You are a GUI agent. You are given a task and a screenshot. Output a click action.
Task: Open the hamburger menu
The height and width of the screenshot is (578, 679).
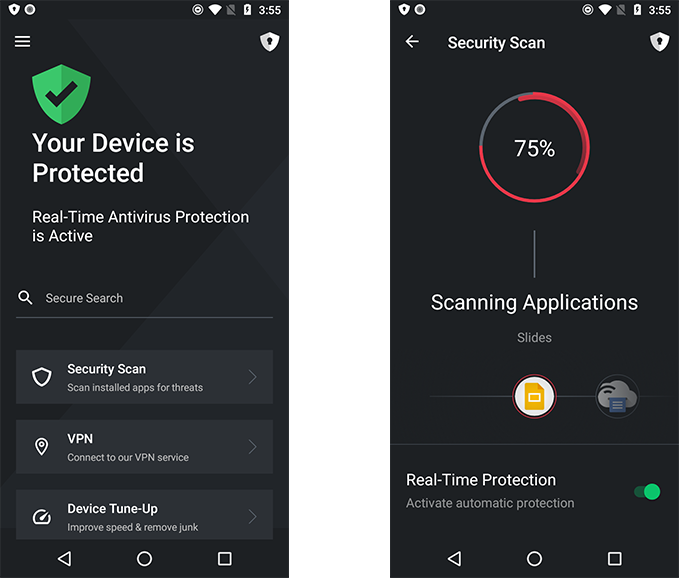pos(23,42)
